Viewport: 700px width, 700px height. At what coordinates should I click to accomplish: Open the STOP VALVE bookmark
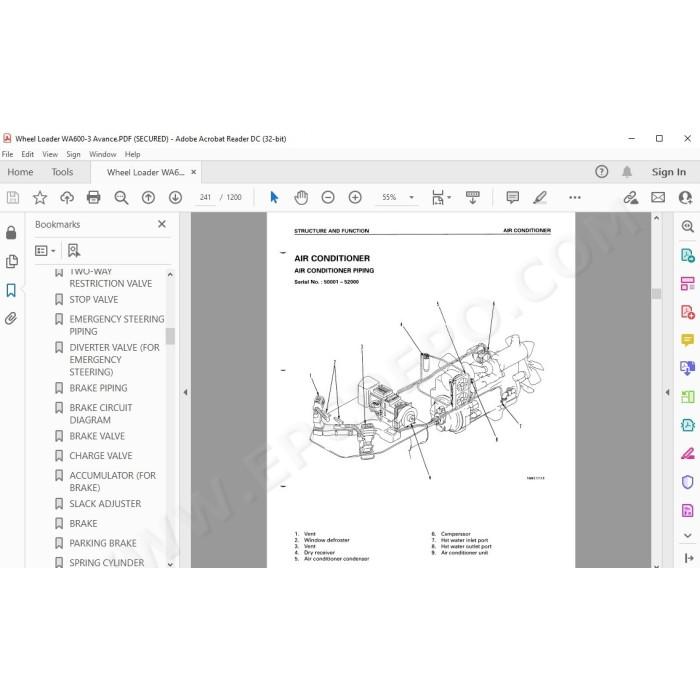[x=94, y=300]
